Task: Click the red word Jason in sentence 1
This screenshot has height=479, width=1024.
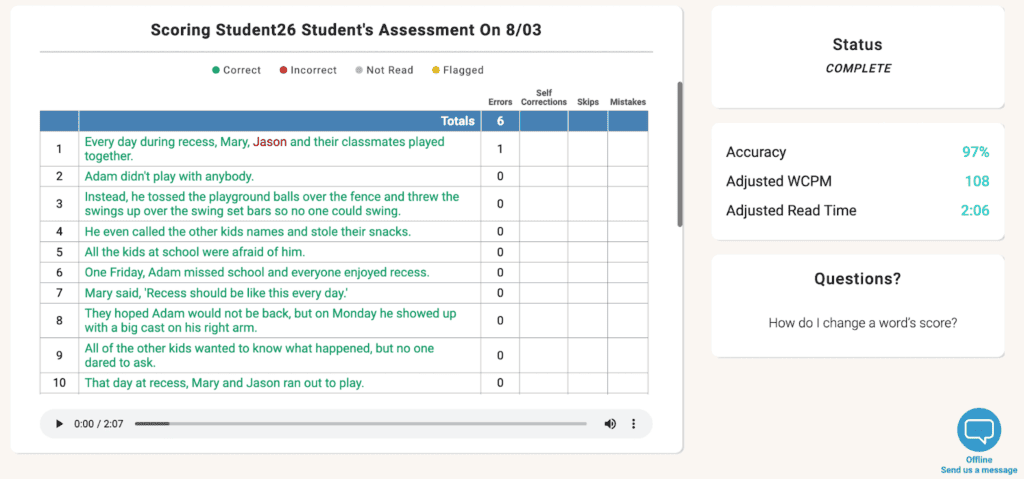Action: pos(269,142)
